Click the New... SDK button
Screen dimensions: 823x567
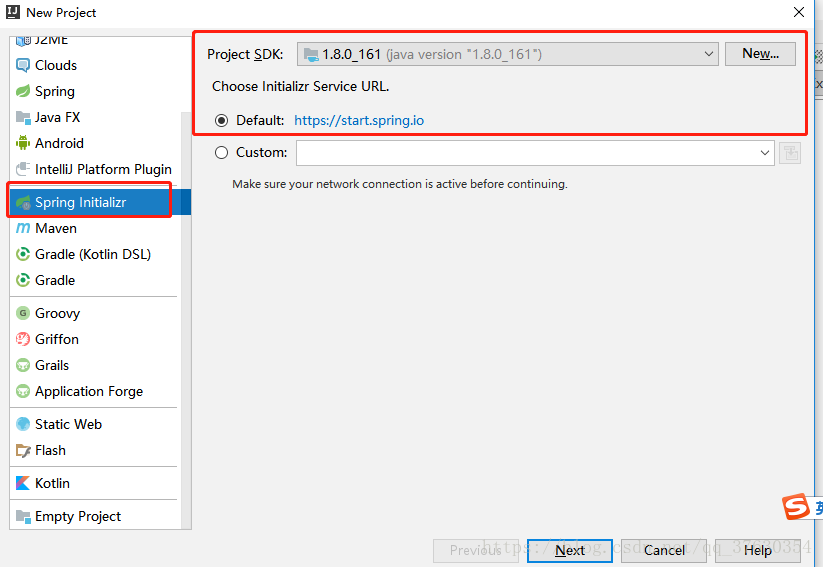(x=760, y=54)
